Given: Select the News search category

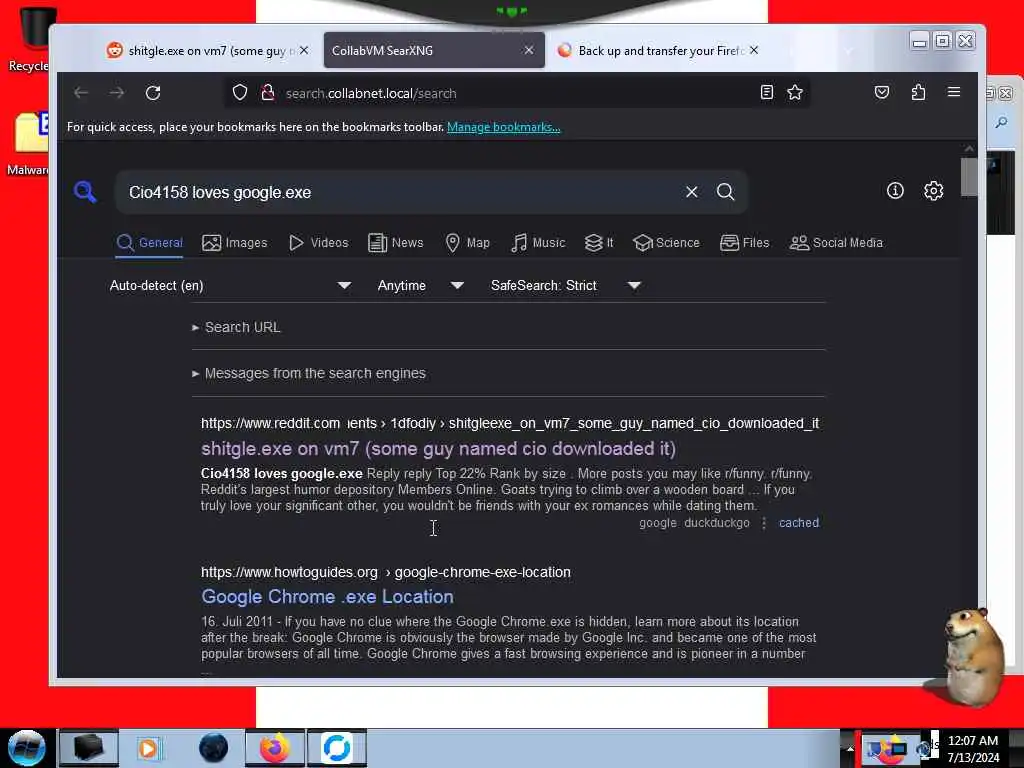Looking at the screenshot, I should (x=396, y=243).
